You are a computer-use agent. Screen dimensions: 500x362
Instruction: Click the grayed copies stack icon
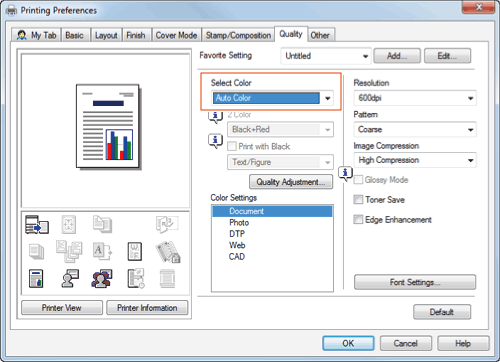click(36, 252)
